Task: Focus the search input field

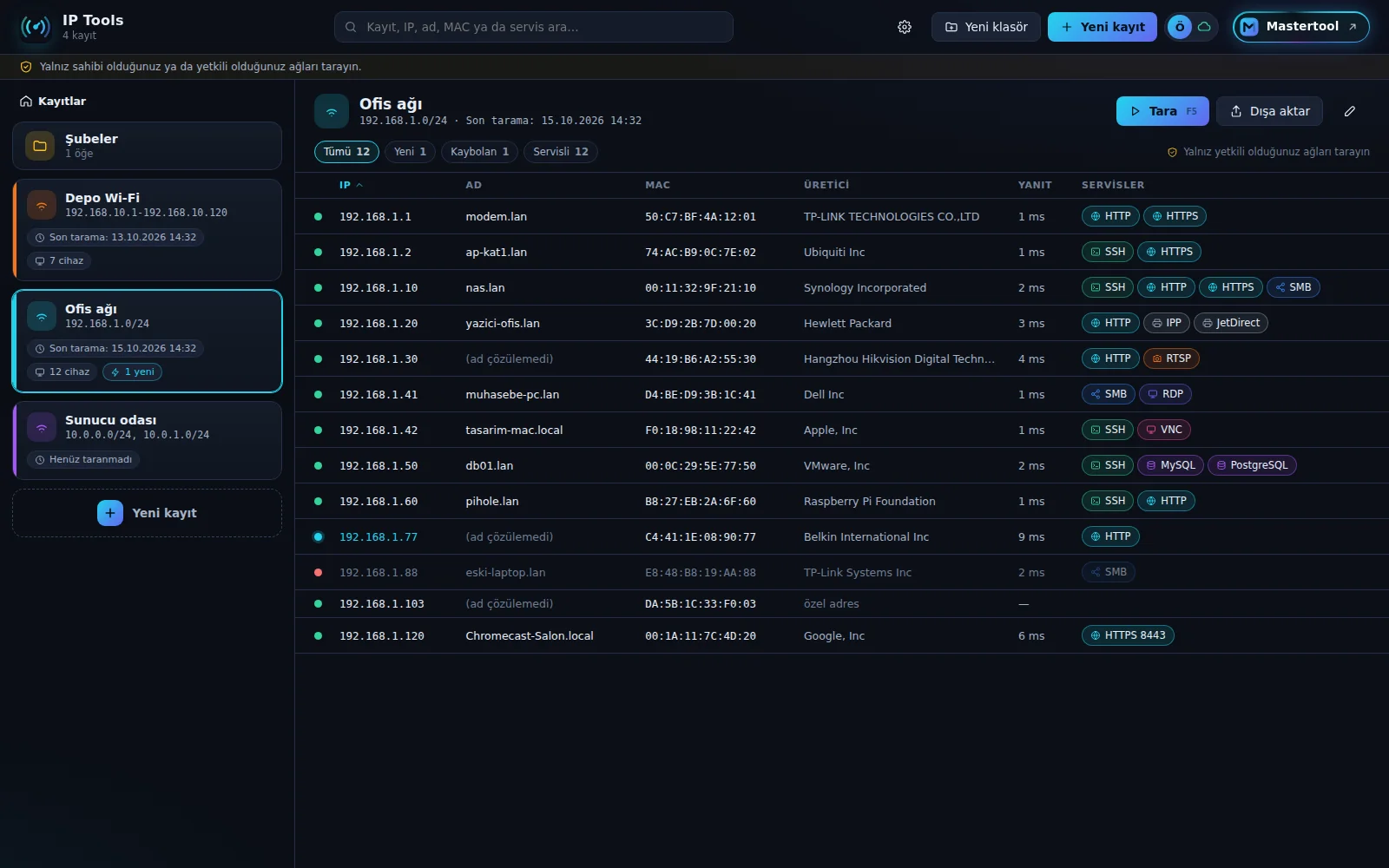Action: (533, 27)
